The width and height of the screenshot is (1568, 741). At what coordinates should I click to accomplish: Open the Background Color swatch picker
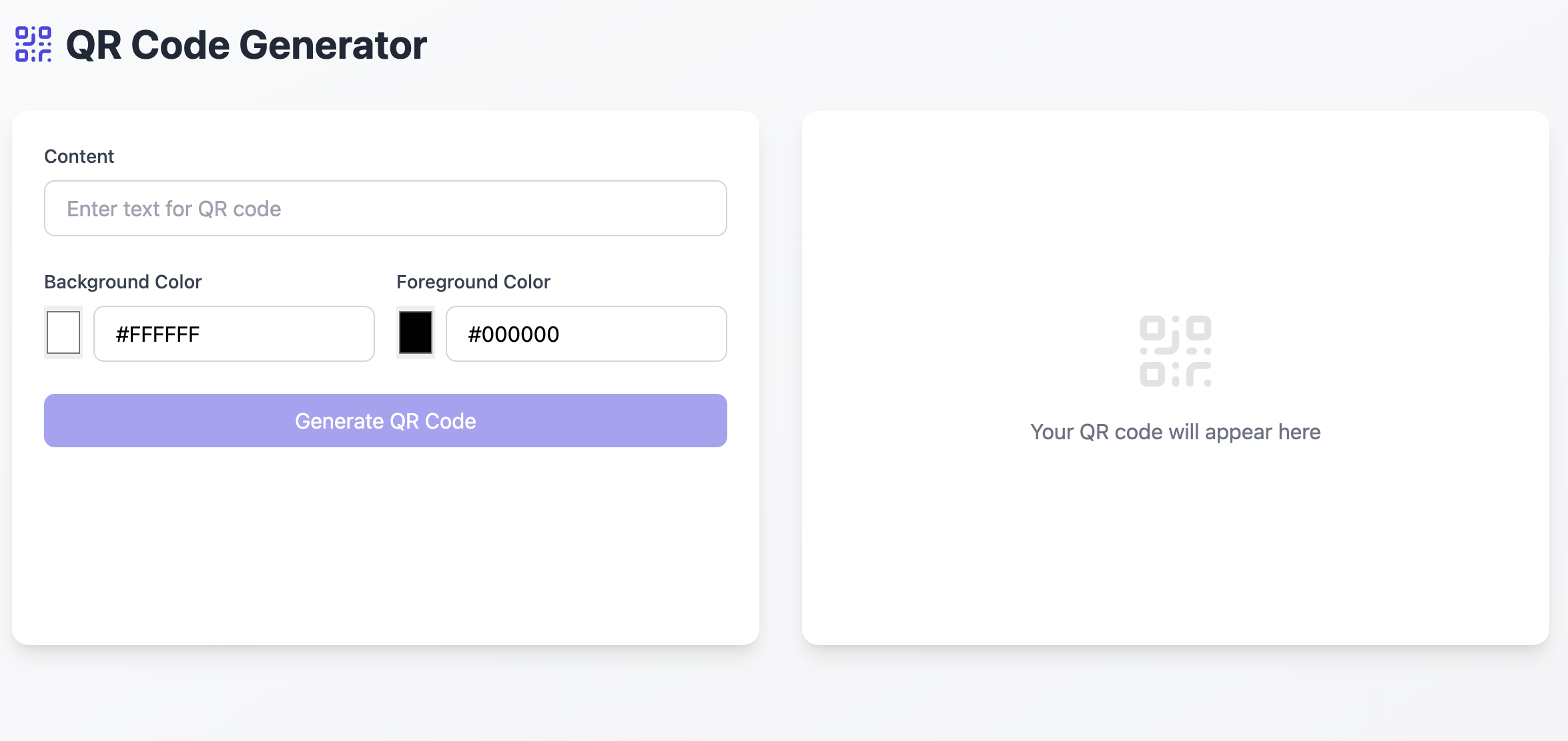[x=63, y=332]
